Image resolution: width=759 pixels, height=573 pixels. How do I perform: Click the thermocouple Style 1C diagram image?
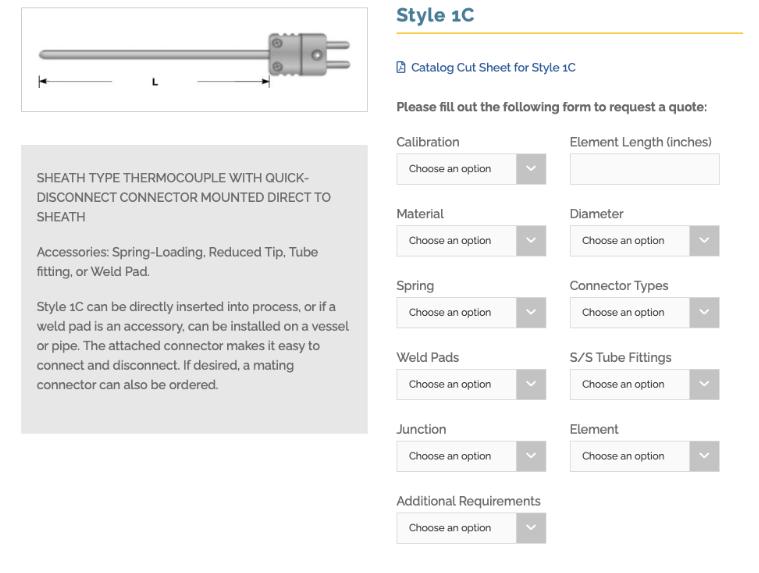click(194, 60)
